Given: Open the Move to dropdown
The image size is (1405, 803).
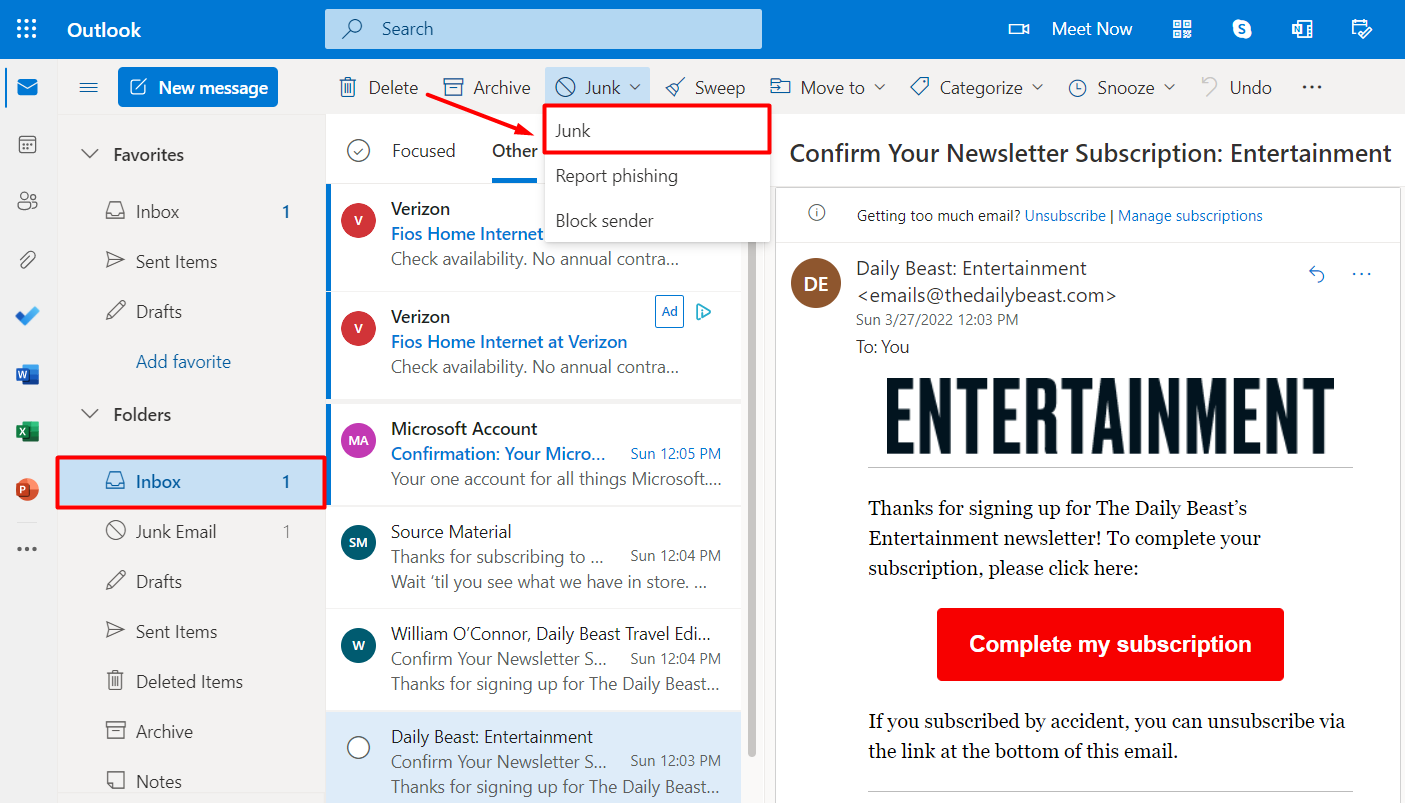Looking at the screenshot, I should pos(827,87).
